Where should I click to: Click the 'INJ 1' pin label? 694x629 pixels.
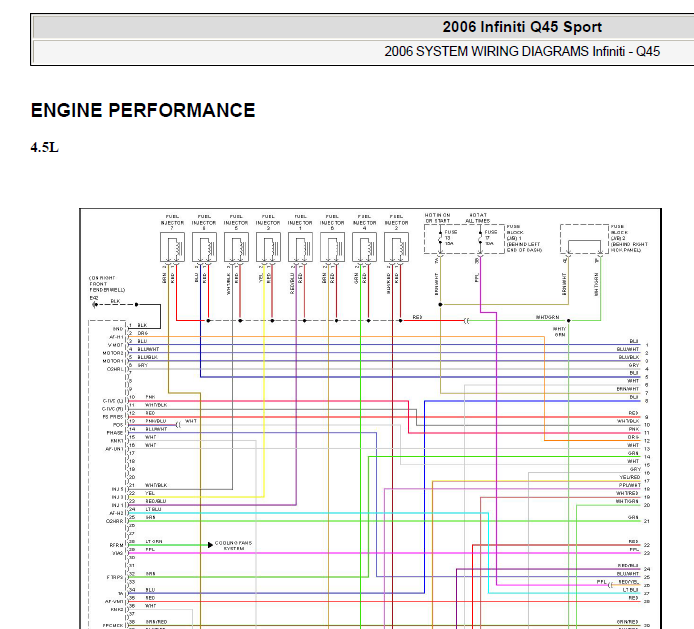tap(118, 505)
